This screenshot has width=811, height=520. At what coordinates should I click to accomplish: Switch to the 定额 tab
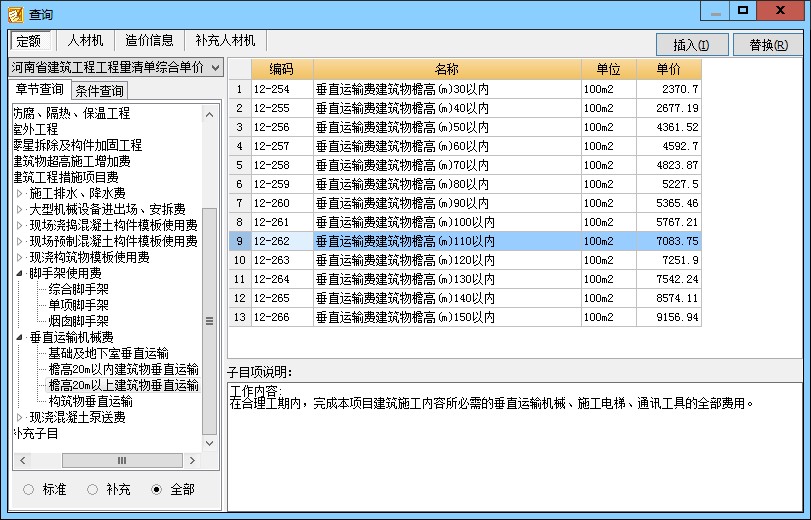29,41
